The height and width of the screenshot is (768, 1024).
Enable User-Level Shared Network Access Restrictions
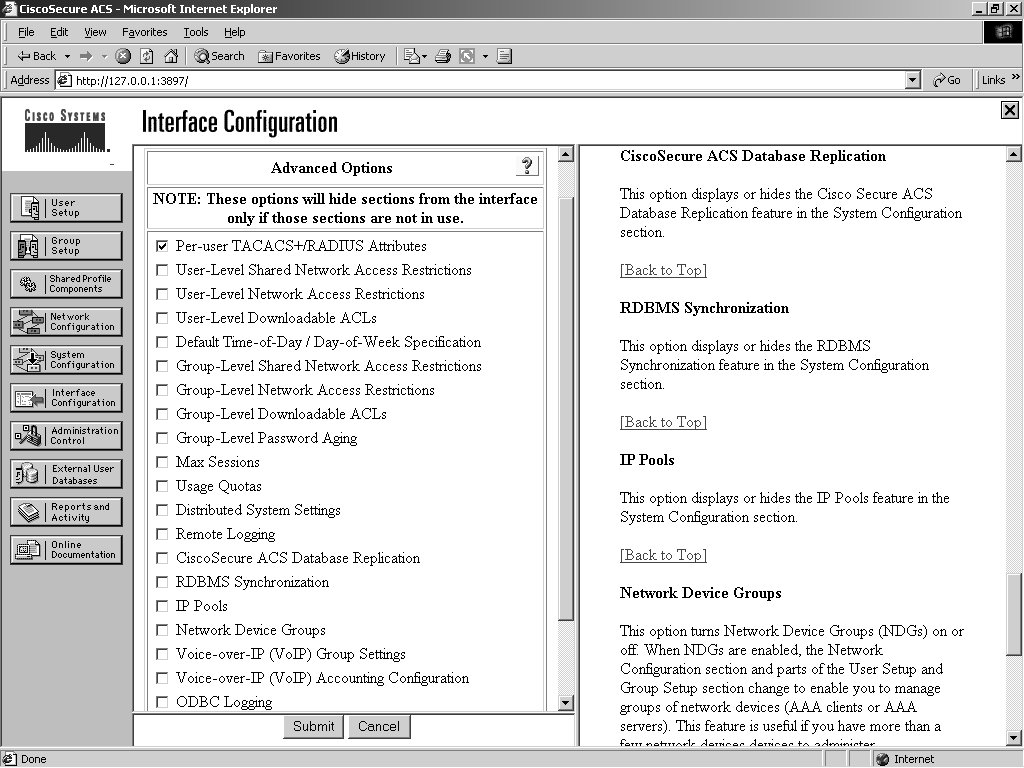(162, 270)
